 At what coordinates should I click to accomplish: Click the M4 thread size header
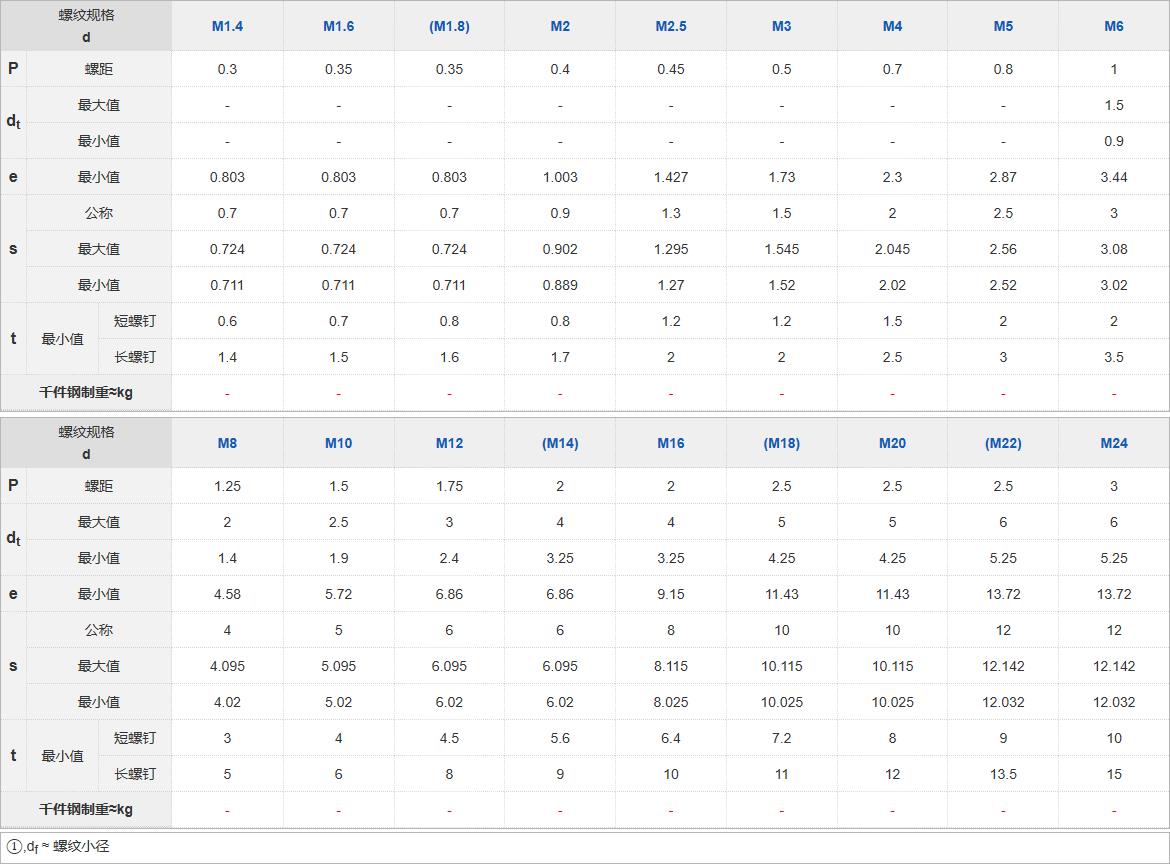coord(892,26)
